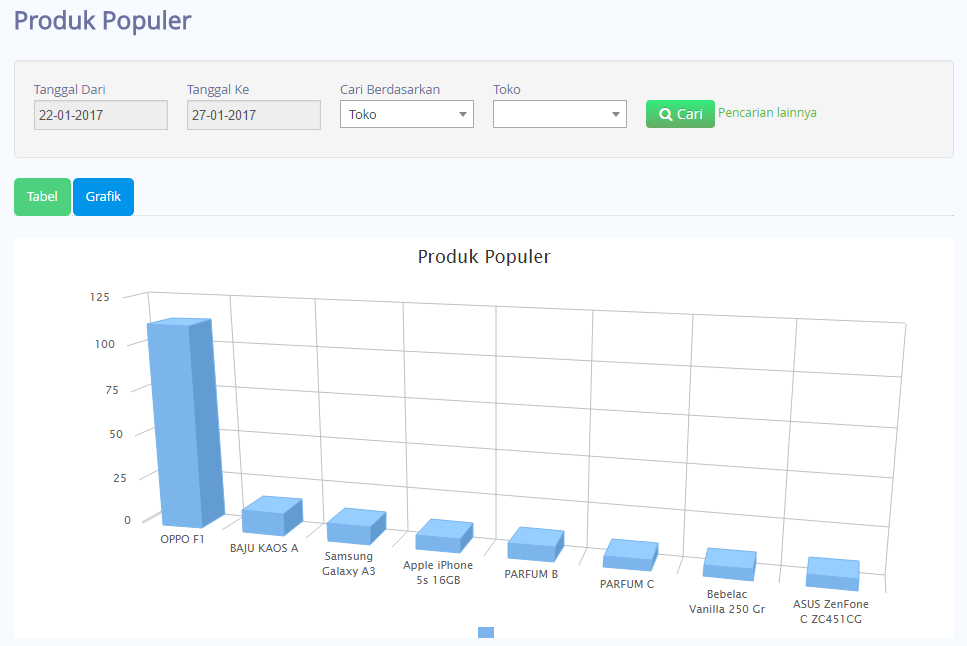This screenshot has height=646, width=967.
Task: Click the 50 y-axis value
Action: point(116,434)
